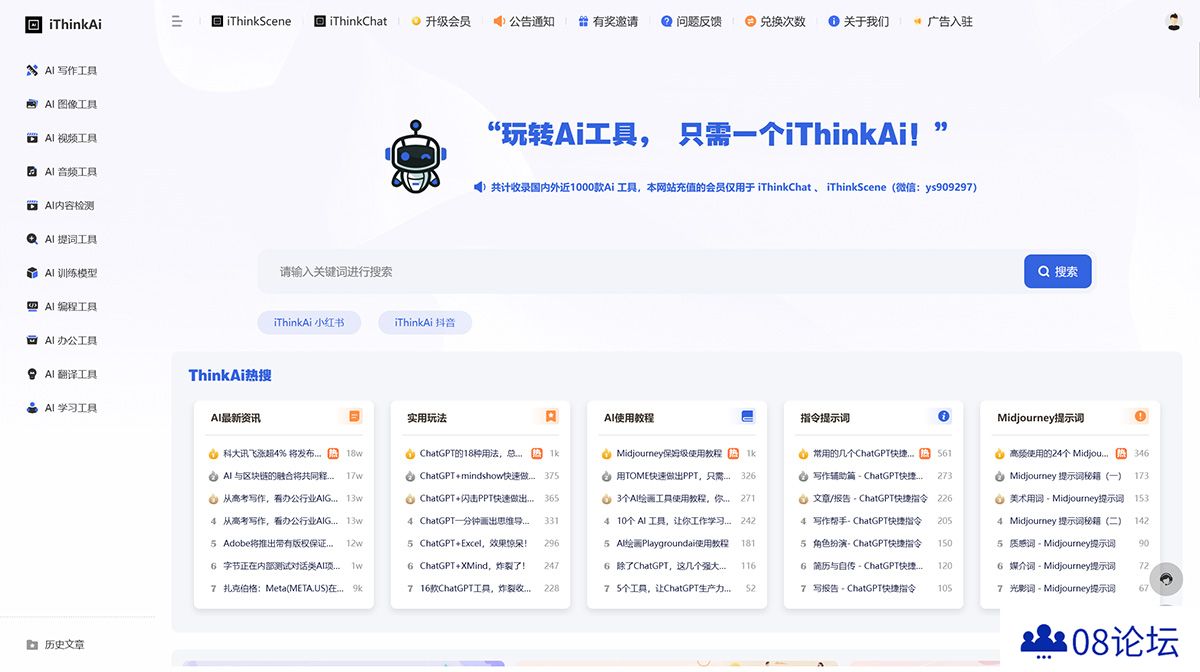Open 10个 AI 工具，让你工作学习 link

(x=674, y=521)
